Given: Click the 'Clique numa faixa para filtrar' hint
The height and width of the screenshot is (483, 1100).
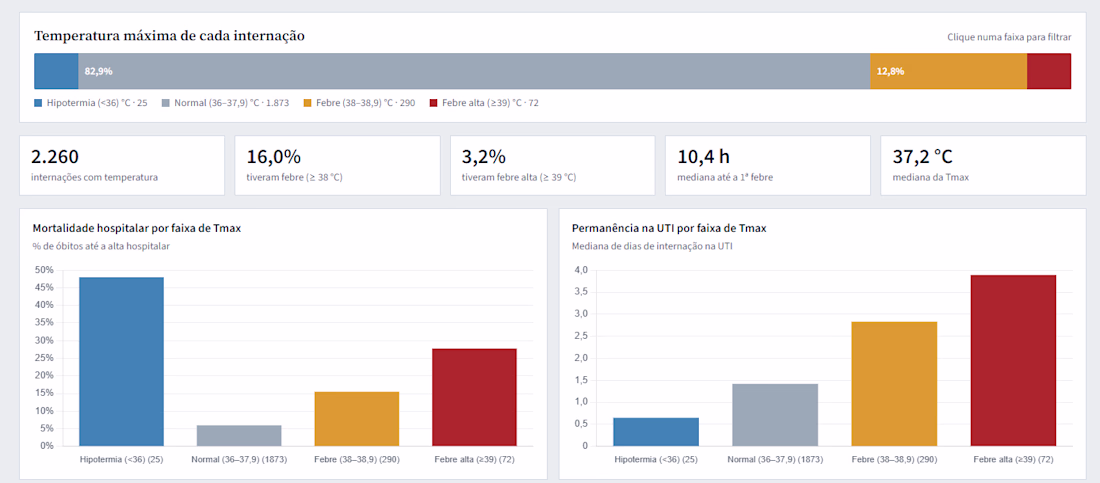Looking at the screenshot, I should pos(1009,37).
